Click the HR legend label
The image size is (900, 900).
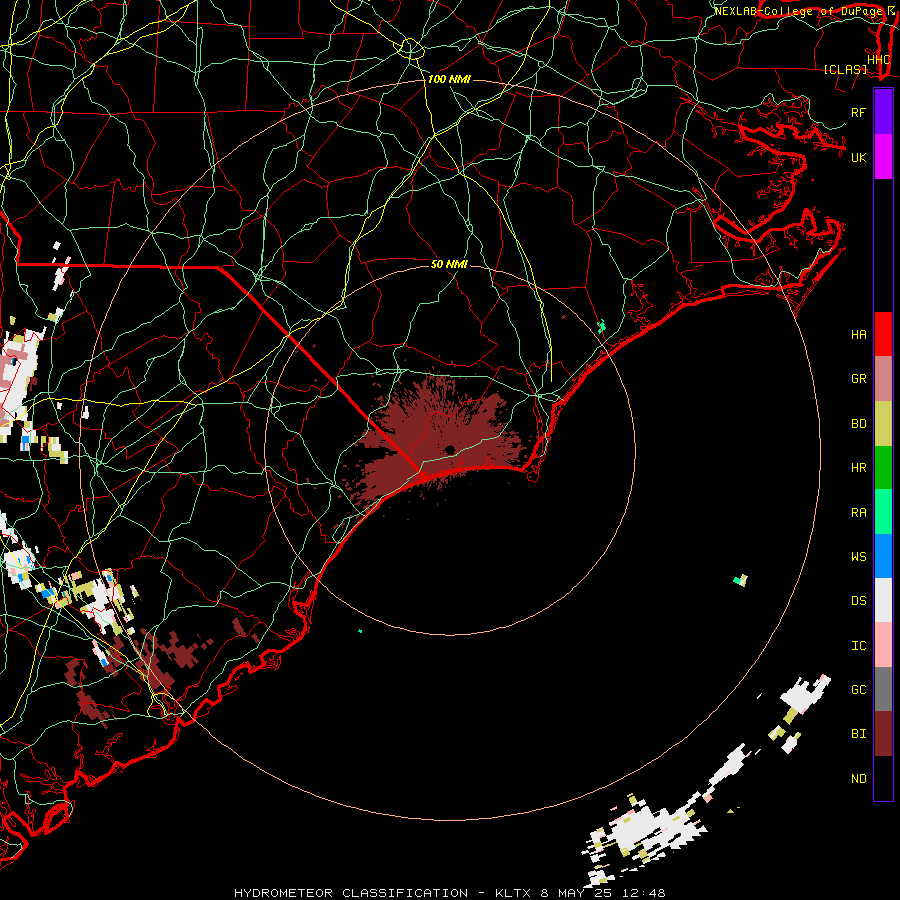(858, 468)
